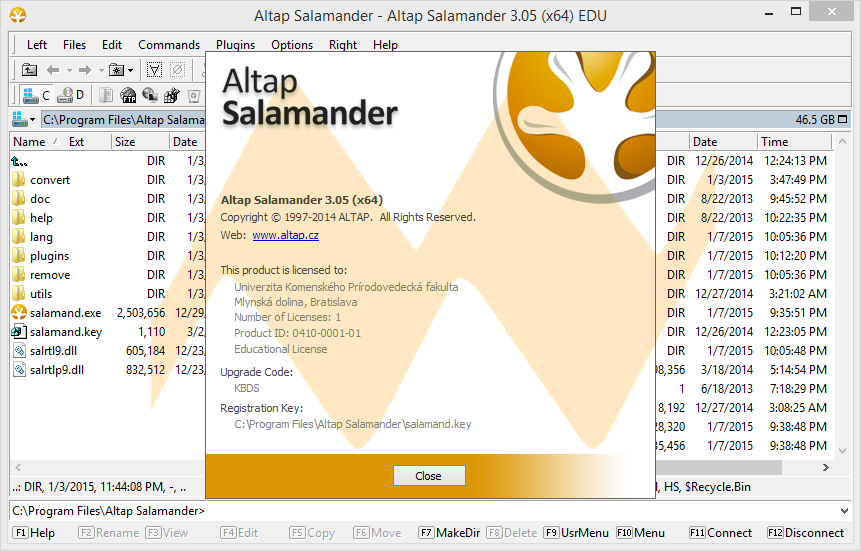Click the '46.5 GB' free space label
Image resolution: width=861 pixels, height=551 pixels.
[815, 119]
